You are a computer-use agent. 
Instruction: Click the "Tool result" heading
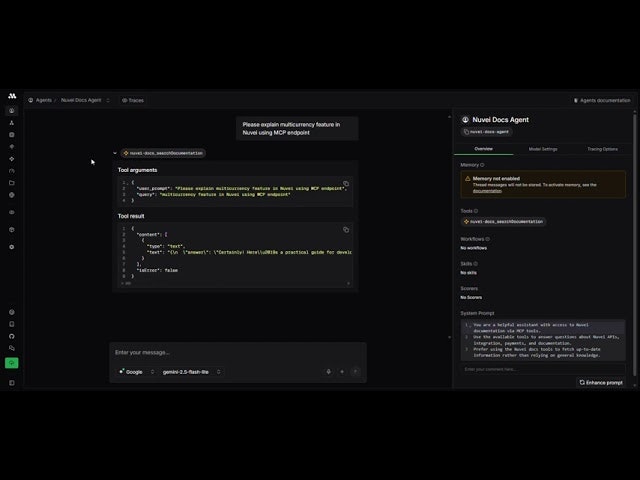pyautogui.click(x=131, y=216)
